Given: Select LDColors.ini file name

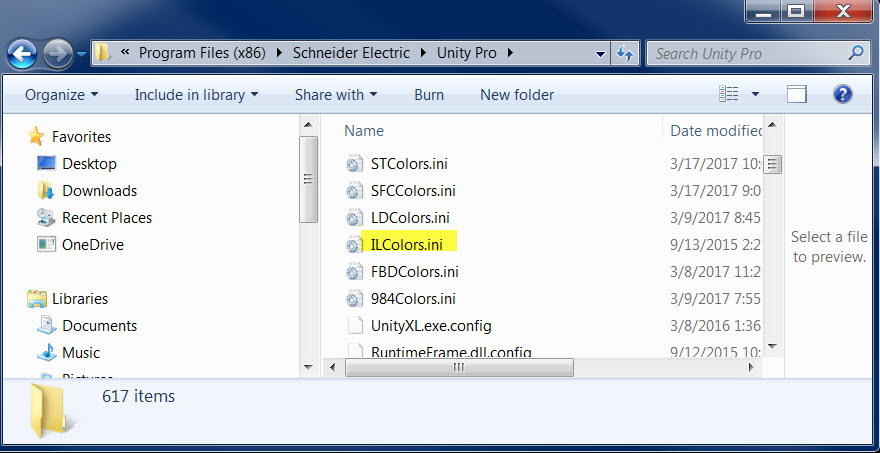Looking at the screenshot, I should pos(410,218).
